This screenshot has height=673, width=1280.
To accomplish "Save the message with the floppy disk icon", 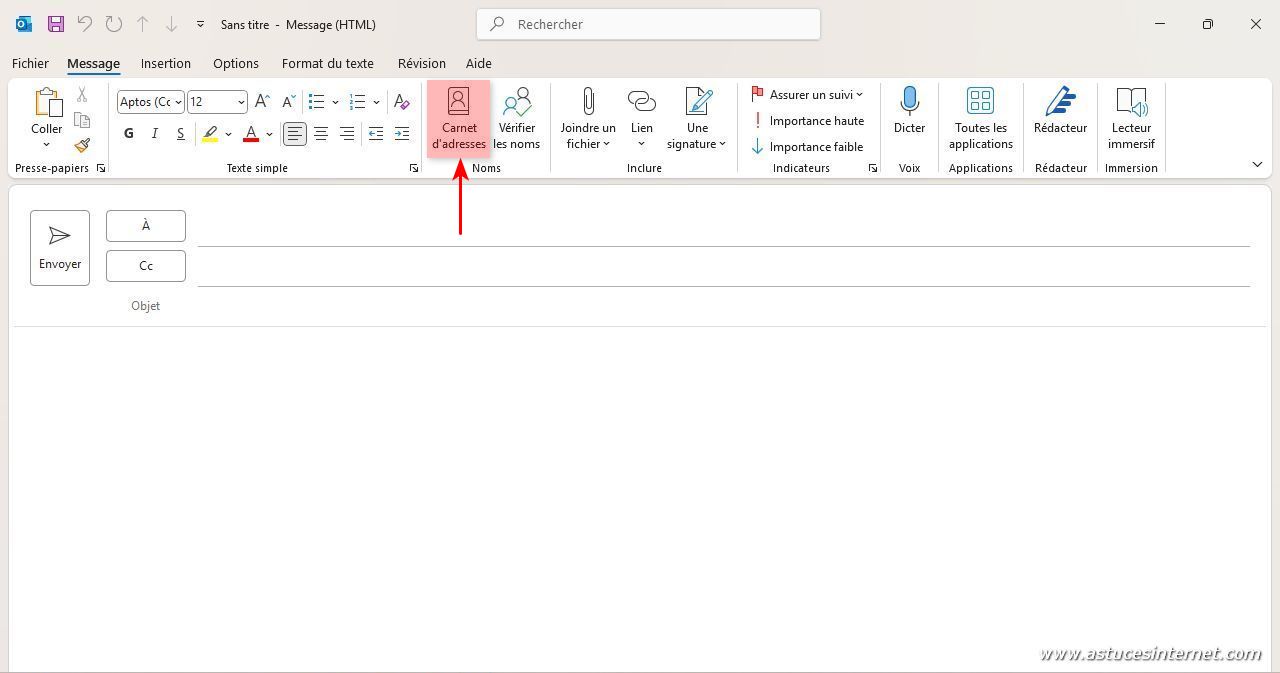I will point(56,24).
